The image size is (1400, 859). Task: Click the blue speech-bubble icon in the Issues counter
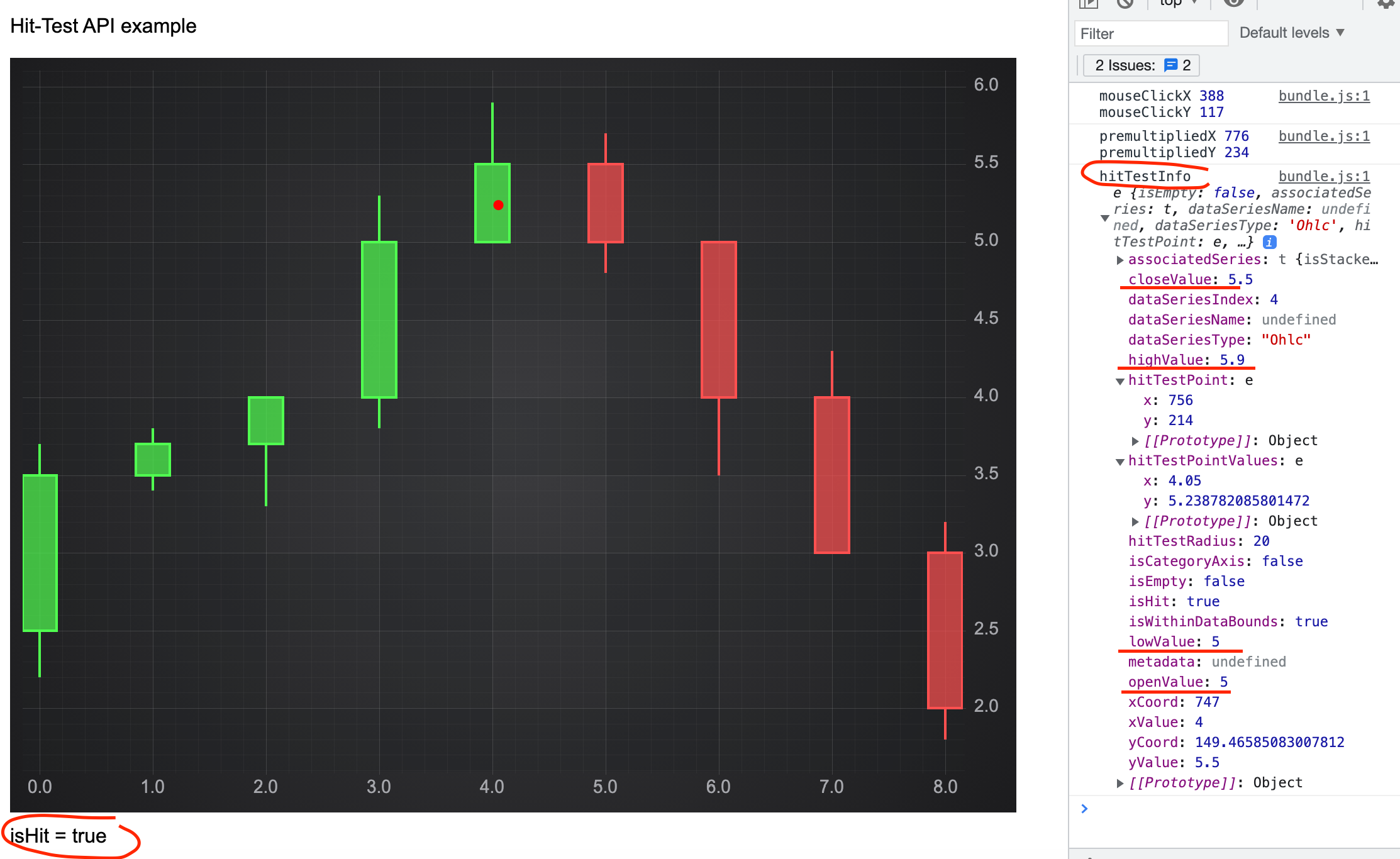(1170, 65)
